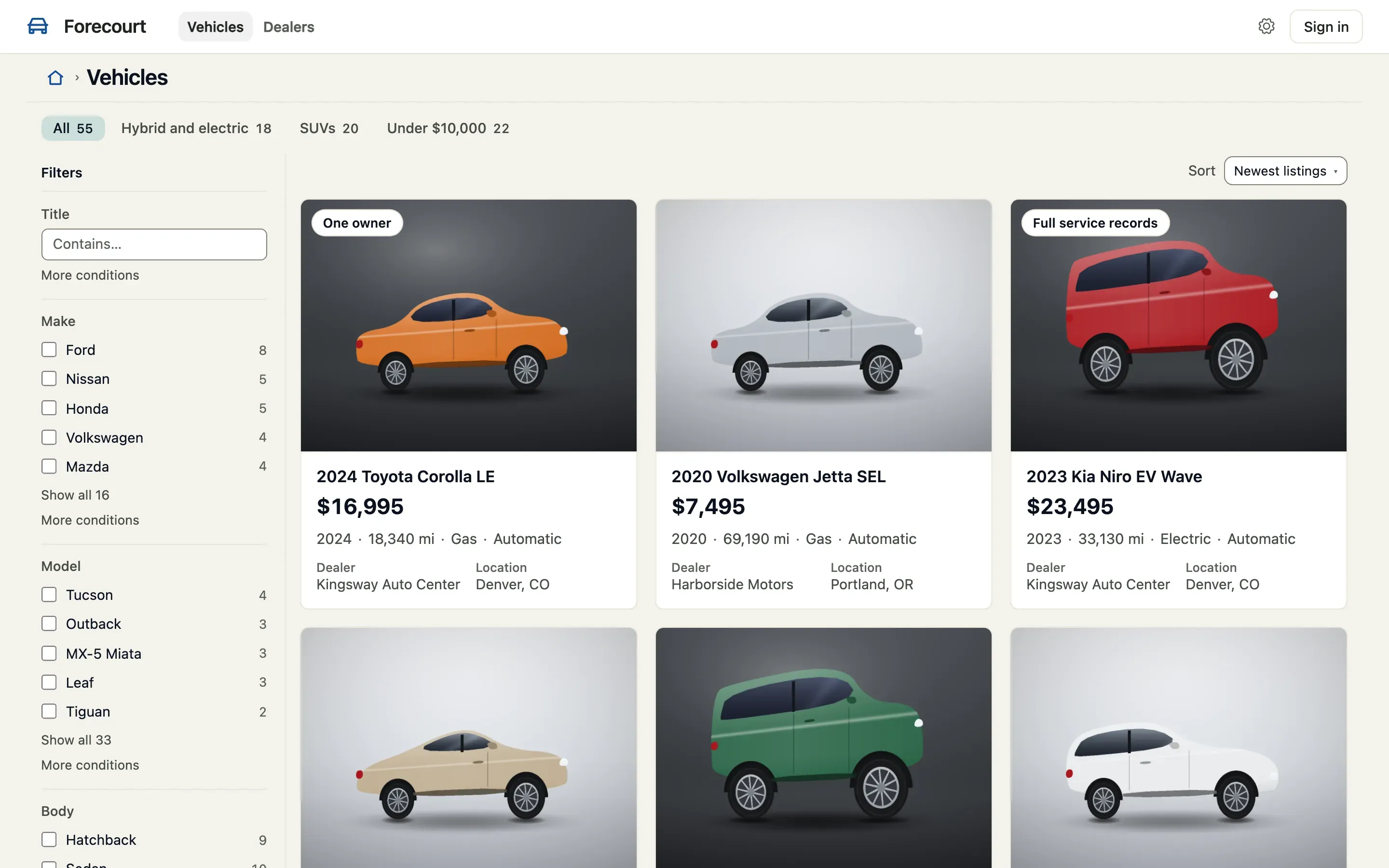This screenshot has width=1389, height=868.
Task: Select the All 55 tab
Action: 73,128
